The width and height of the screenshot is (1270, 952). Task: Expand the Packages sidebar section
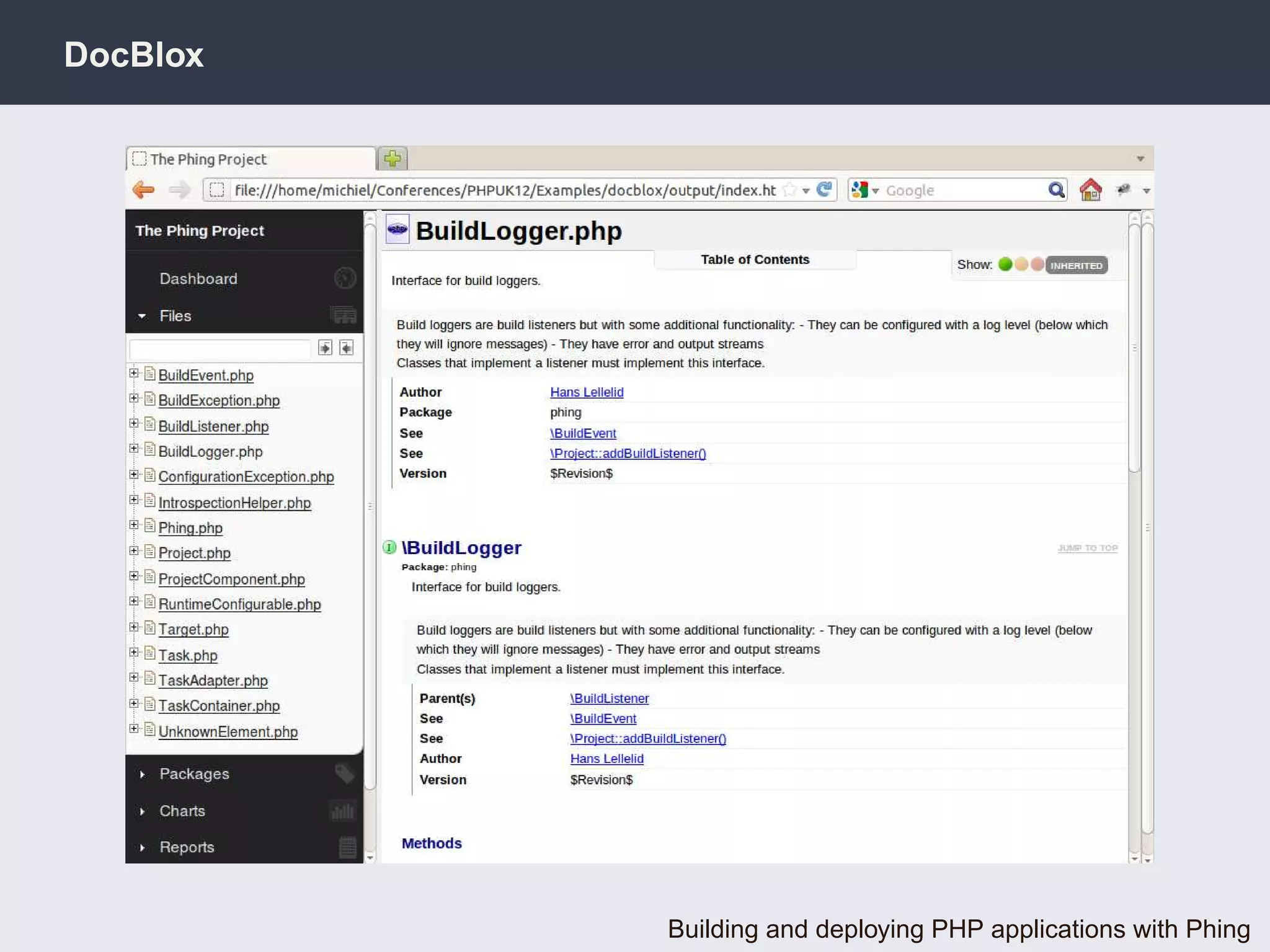(x=194, y=773)
